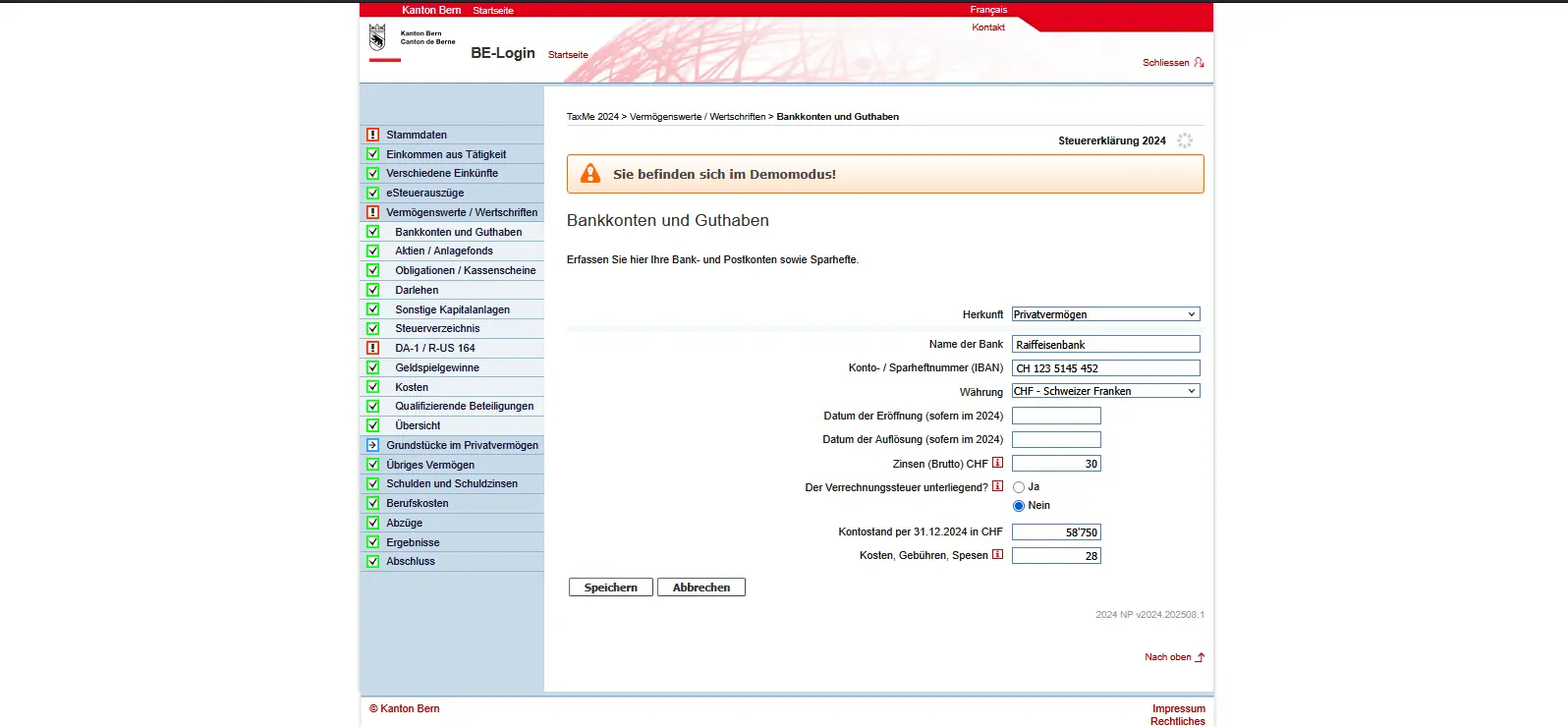Click the info icon beside Verrechnungssteuer question

[997, 486]
